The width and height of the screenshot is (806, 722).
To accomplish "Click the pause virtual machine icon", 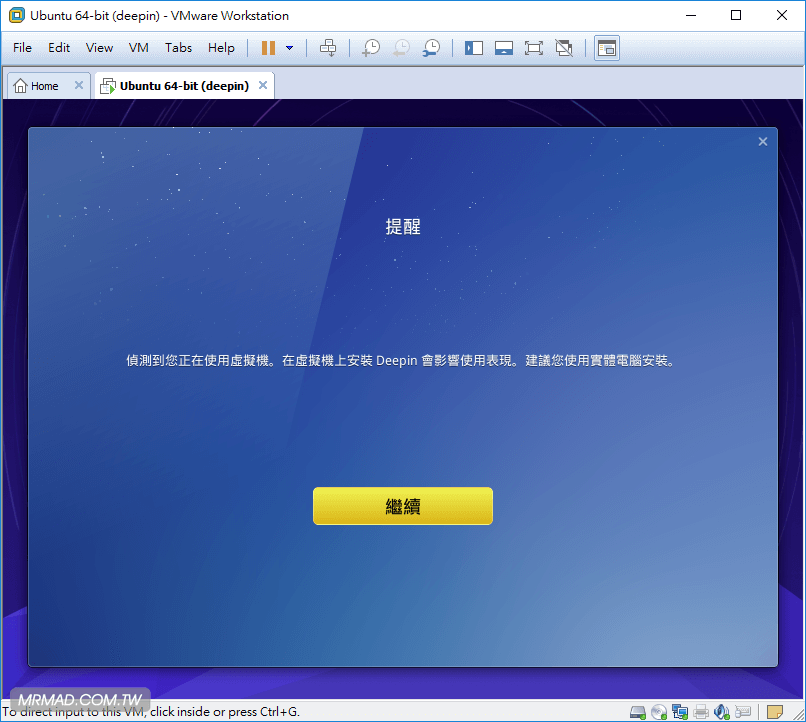I will (x=268, y=48).
